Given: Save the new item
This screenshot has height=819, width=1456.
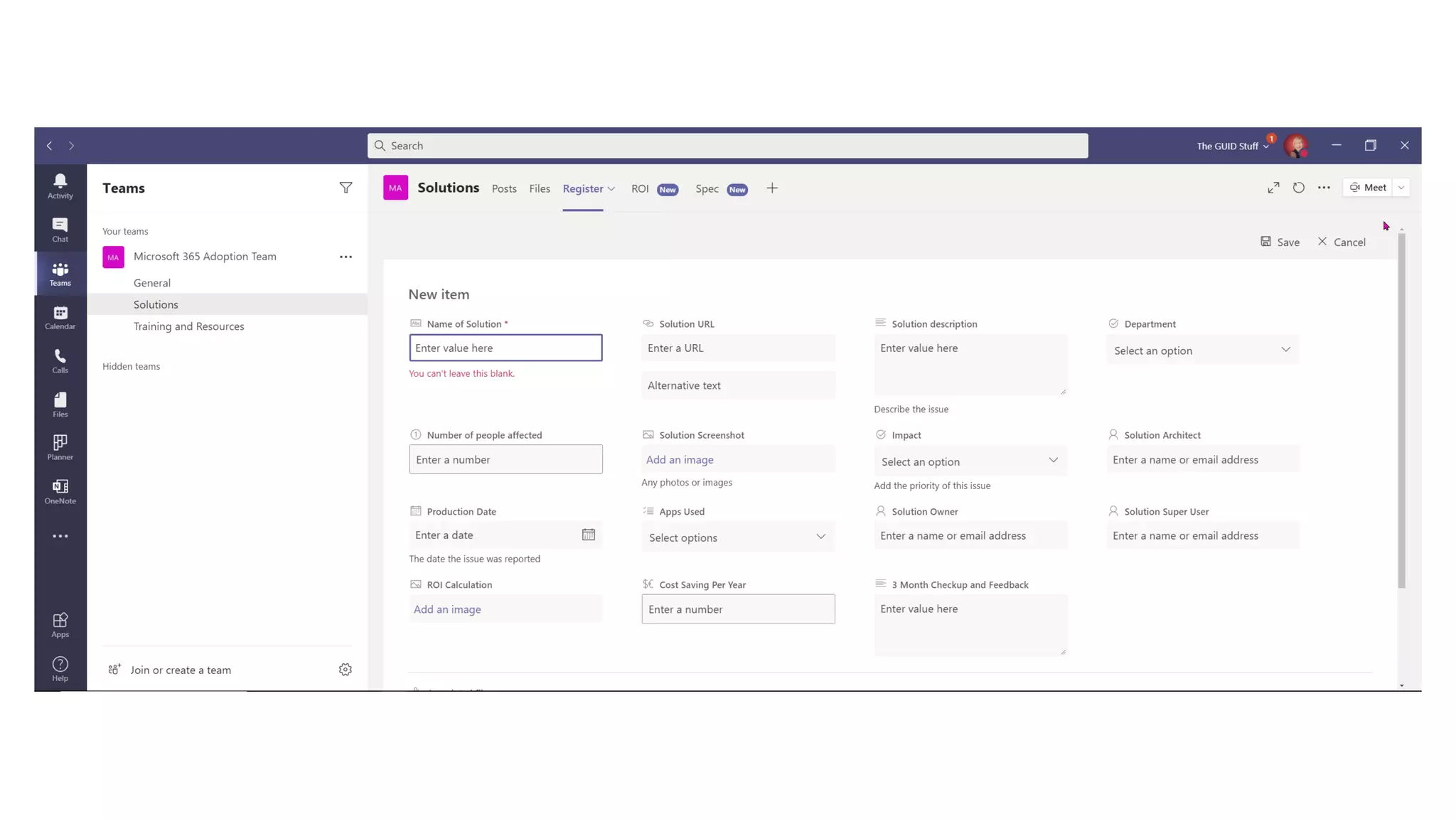Looking at the screenshot, I should (x=1280, y=242).
